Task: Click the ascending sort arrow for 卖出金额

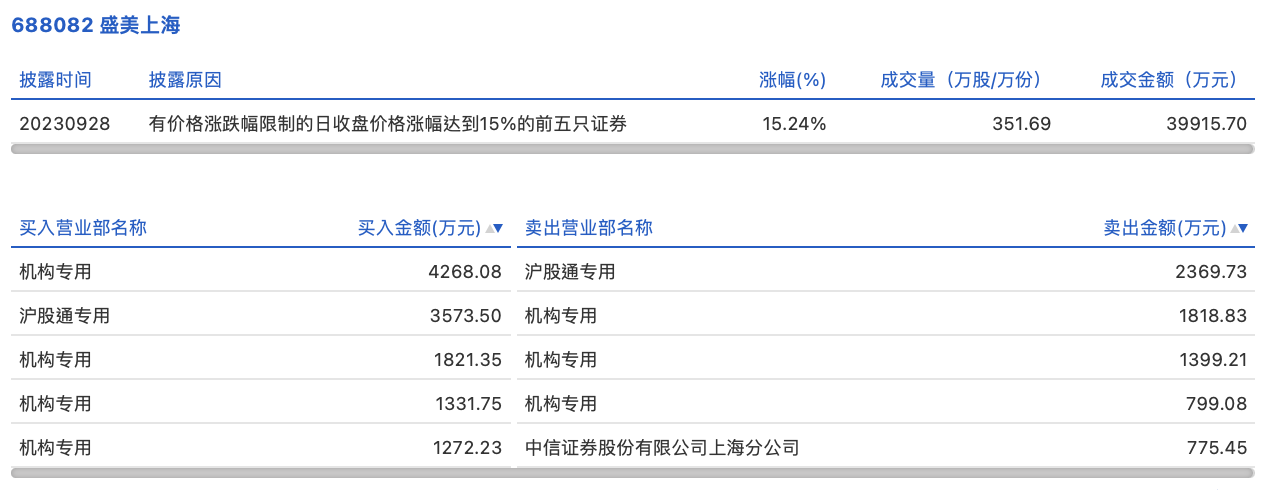Action: (x=1234, y=229)
